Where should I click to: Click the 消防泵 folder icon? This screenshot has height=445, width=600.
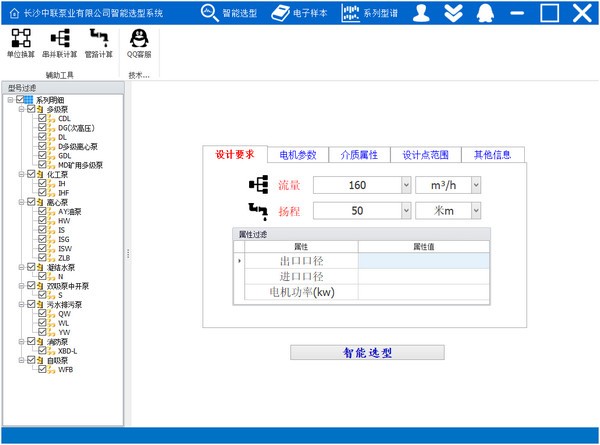(40, 342)
